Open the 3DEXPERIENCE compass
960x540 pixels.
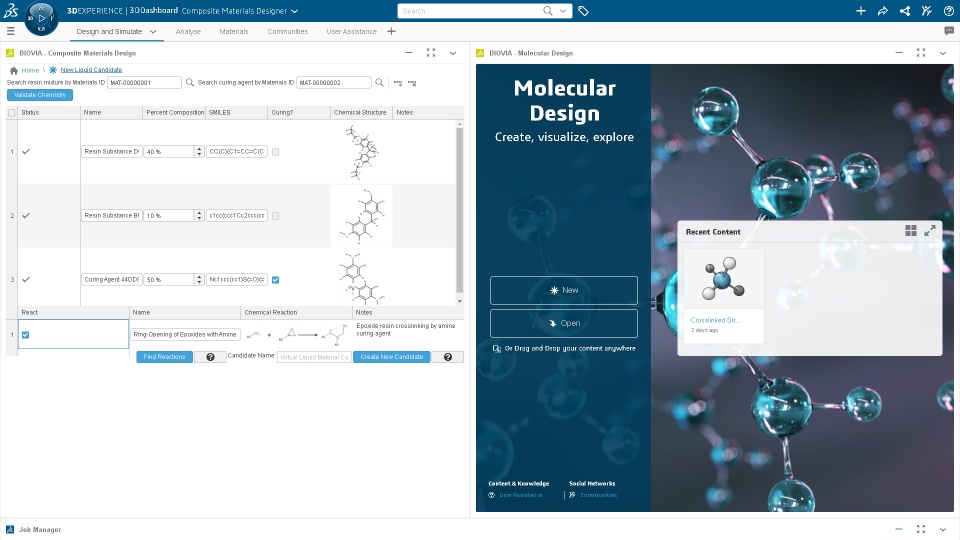coord(41,18)
